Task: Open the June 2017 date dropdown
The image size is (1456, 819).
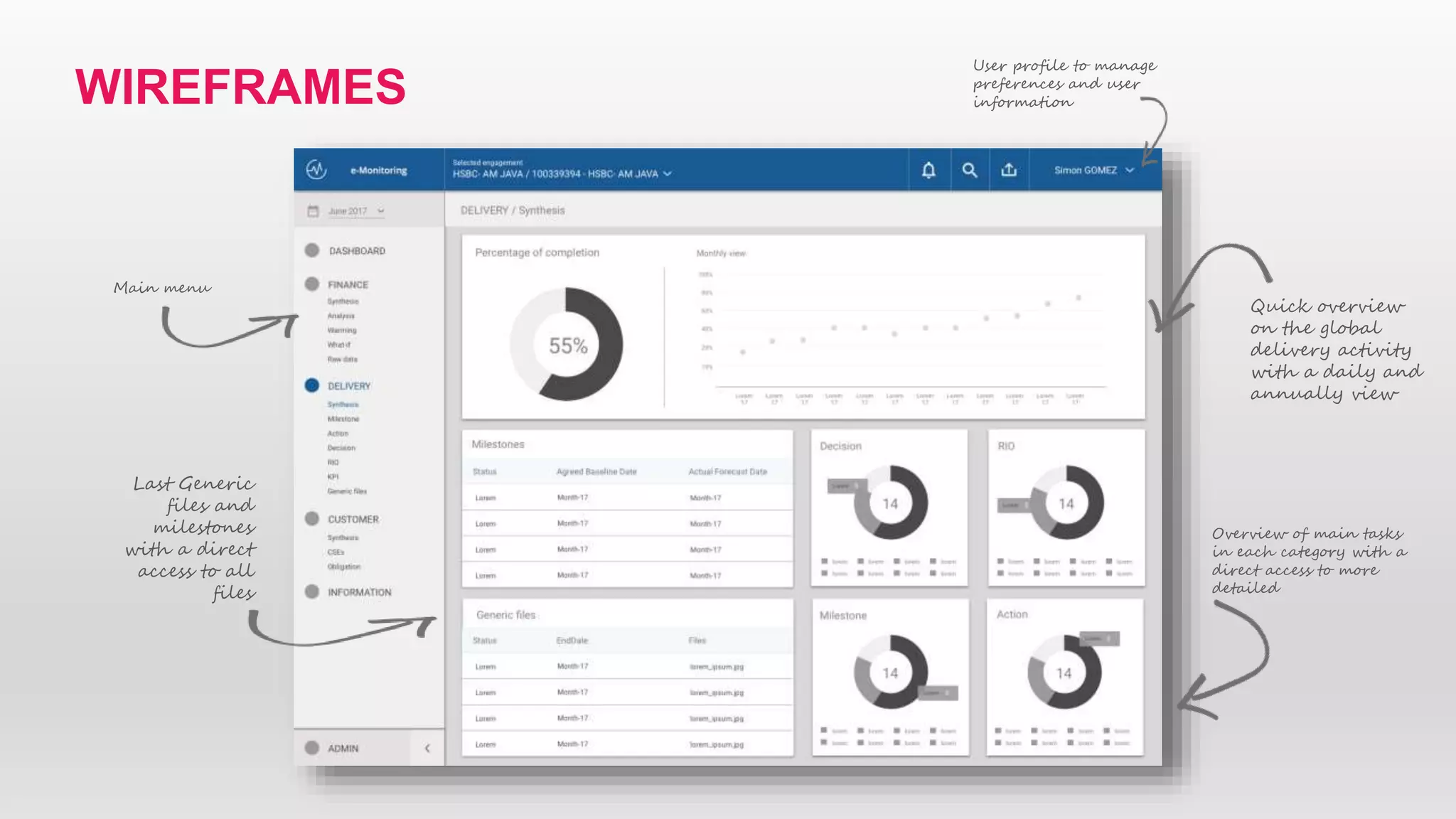Action: (356, 211)
